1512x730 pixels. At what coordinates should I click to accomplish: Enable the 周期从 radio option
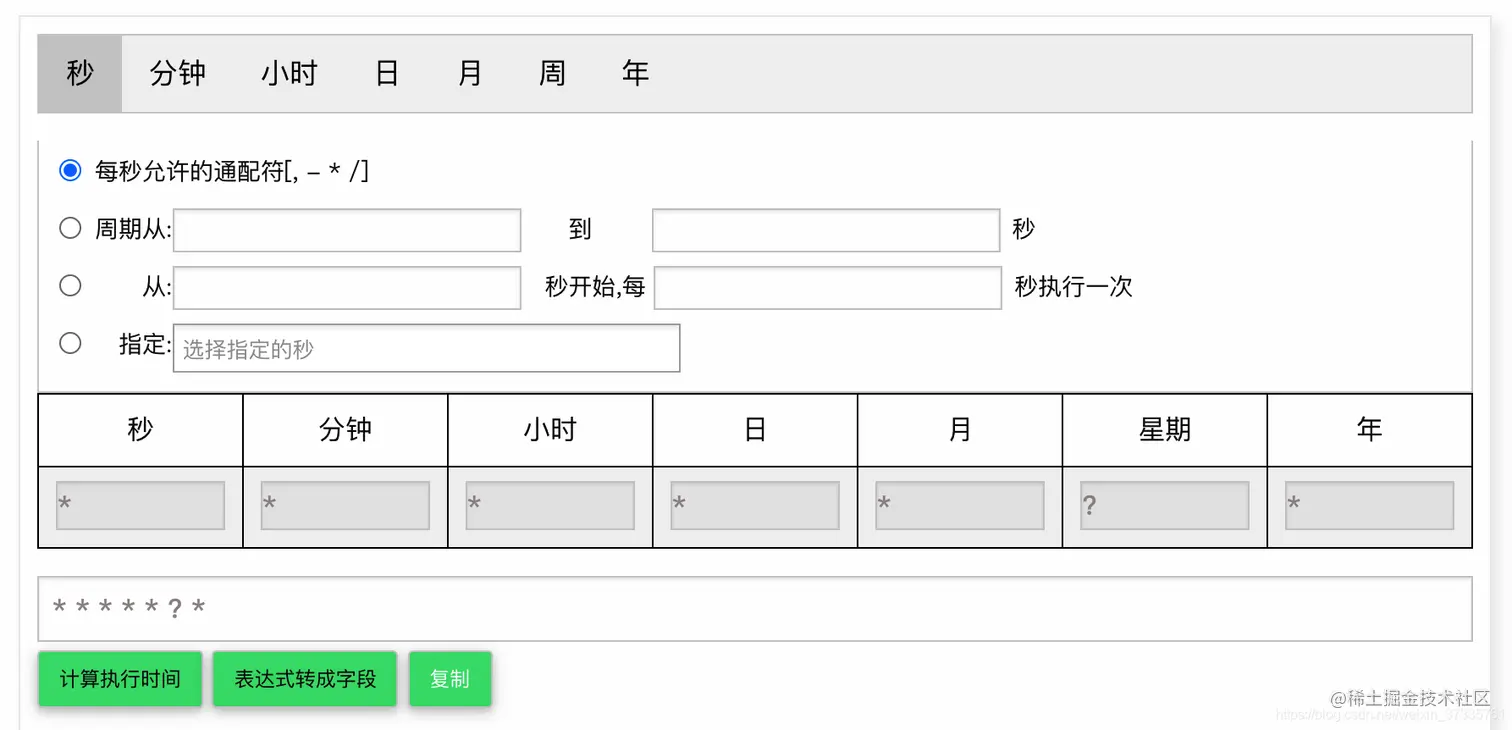(70, 227)
